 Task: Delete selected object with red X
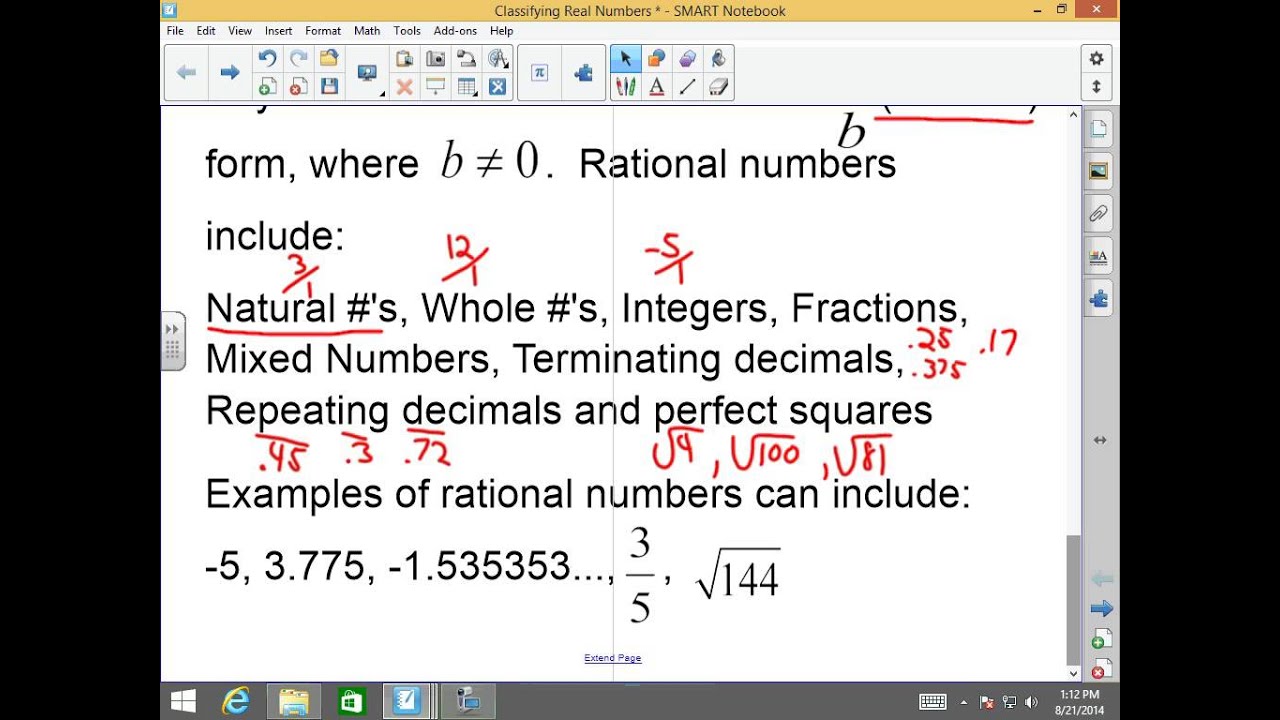click(x=404, y=87)
